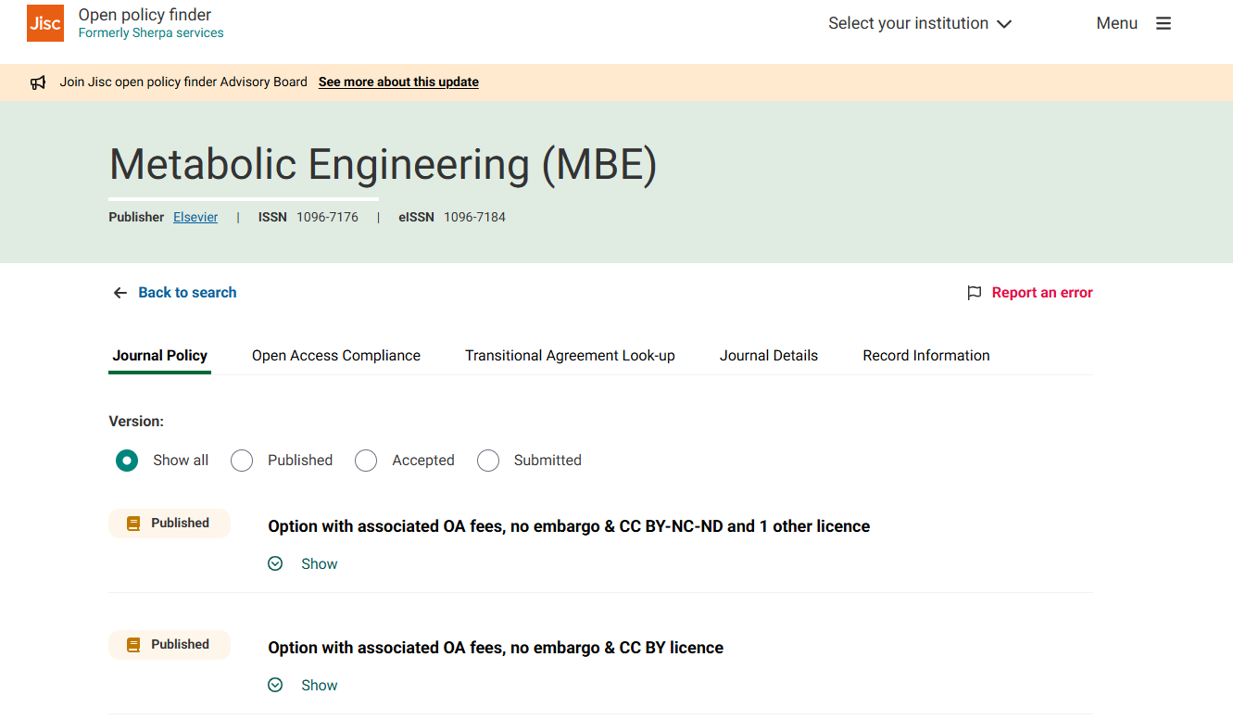Image resolution: width=1233 pixels, height=720 pixels.
Task: Expand Show for the CC BY-NC-ND option
Action: (x=304, y=564)
